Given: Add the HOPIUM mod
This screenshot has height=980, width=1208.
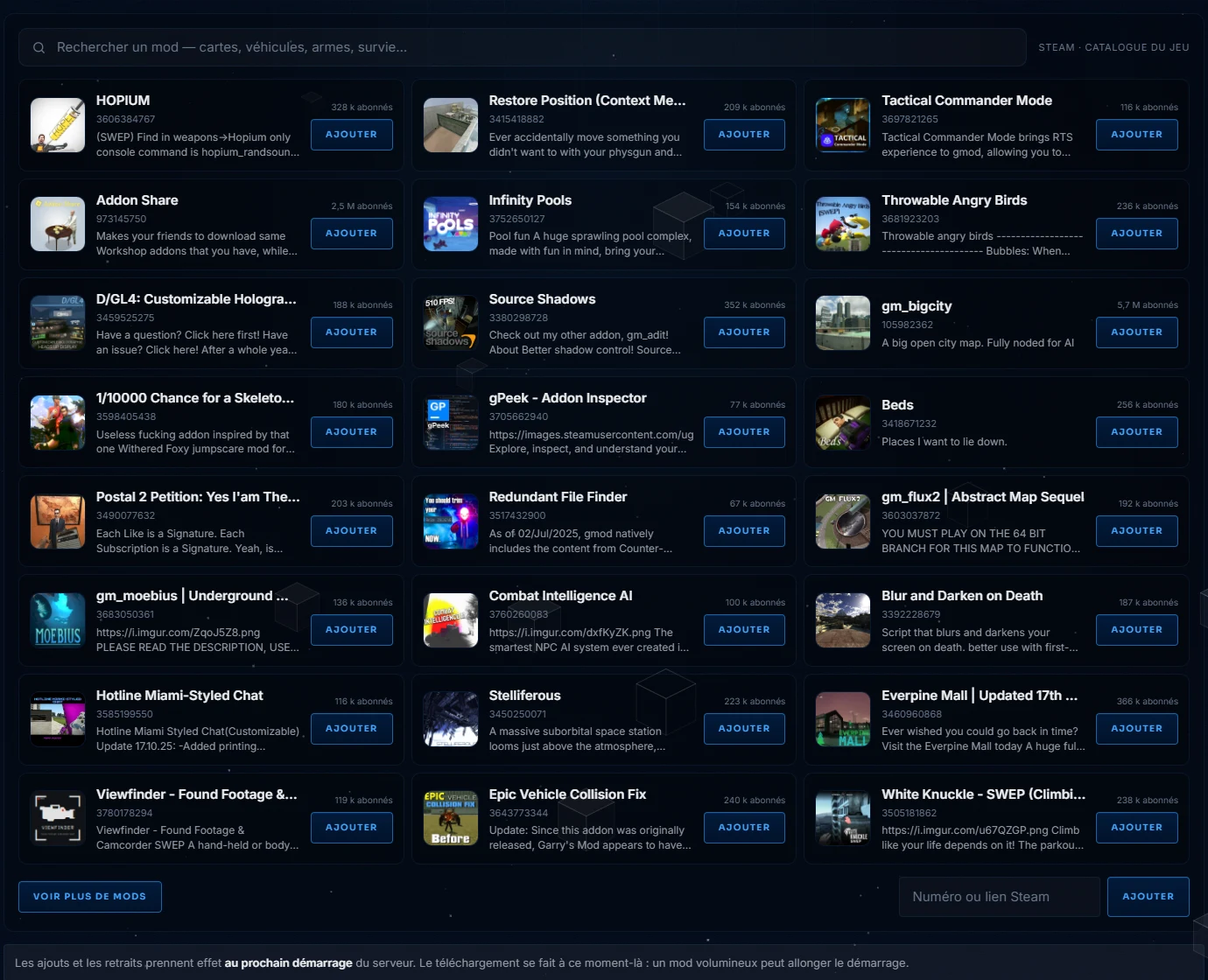Looking at the screenshot, I should click(351, 135).
